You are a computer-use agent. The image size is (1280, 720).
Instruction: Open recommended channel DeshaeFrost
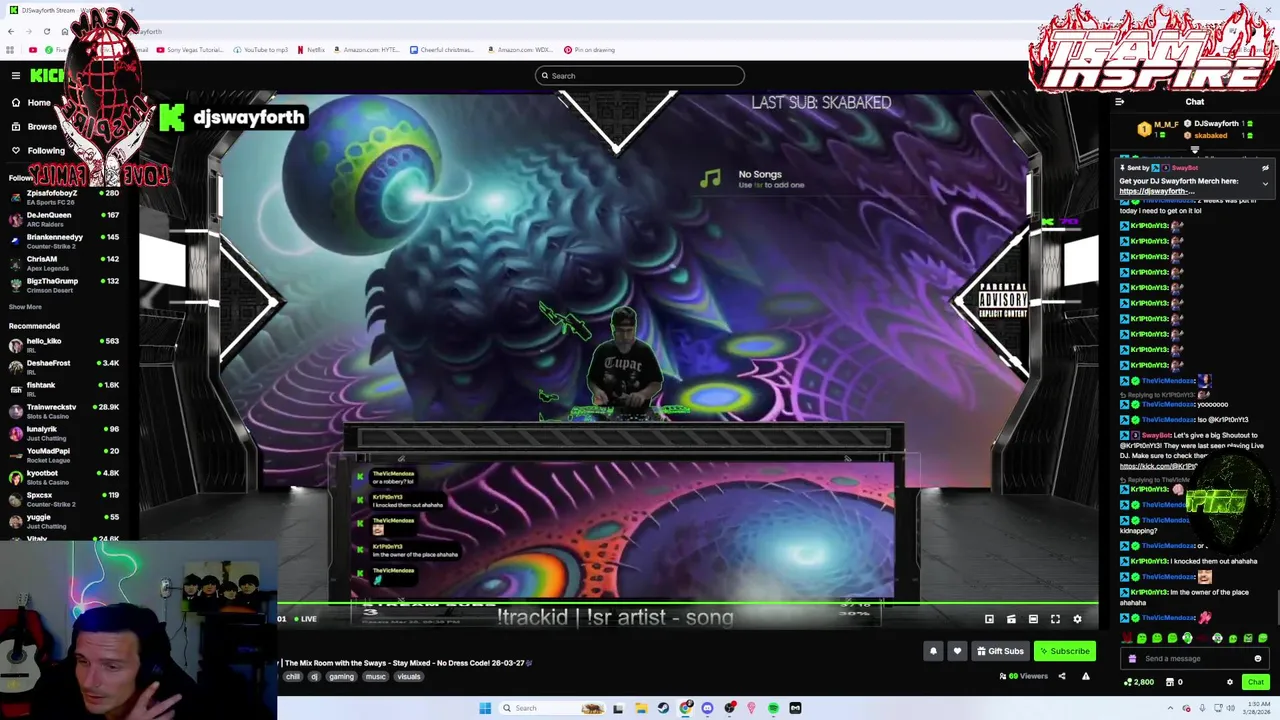pyautogui.click(x=65, y=367)
